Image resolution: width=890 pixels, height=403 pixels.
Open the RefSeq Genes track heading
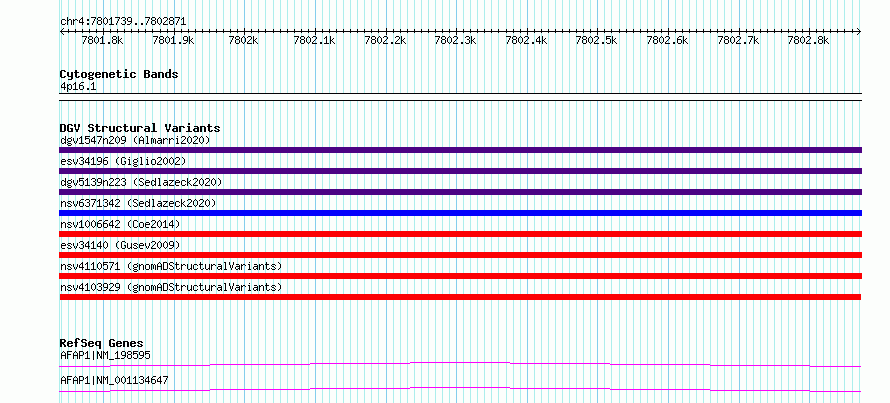[x=102, y=343]
